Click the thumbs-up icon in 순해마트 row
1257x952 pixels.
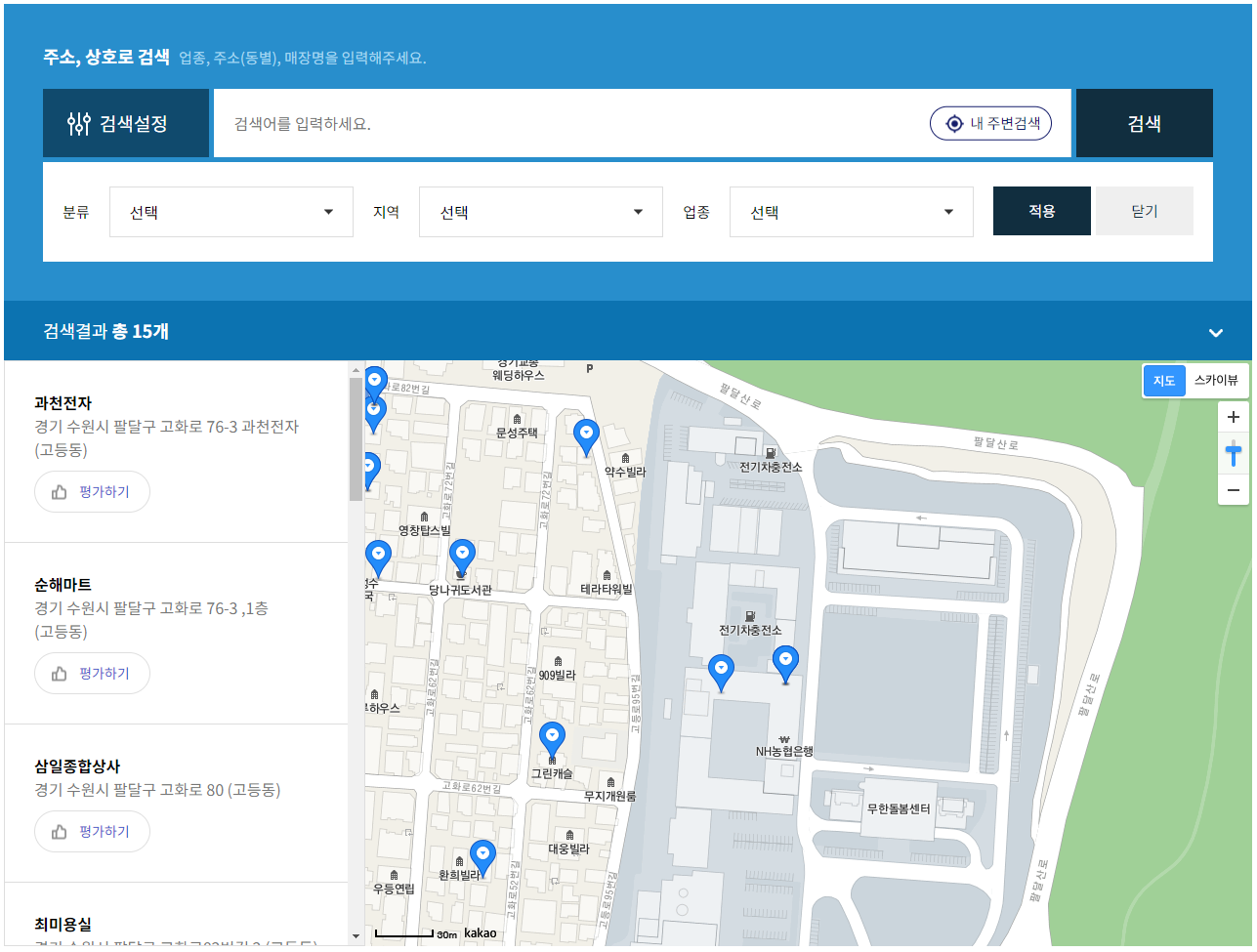pos(60,674)
